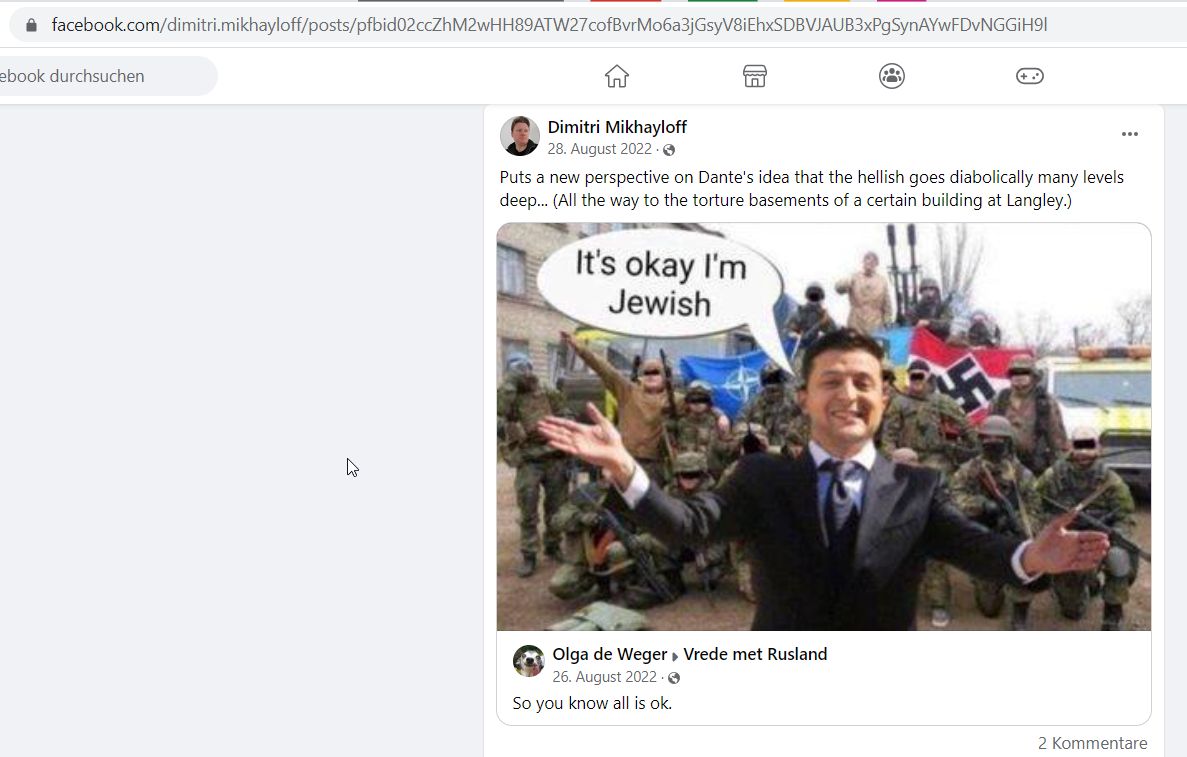Click the 'So you know all is ok.' caption
Viewport: 1187px width, 757px height.
coord(592,703)
